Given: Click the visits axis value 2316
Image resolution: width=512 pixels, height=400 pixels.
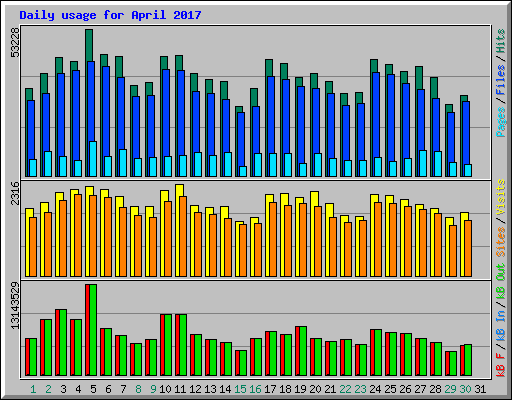Looking at the screenshot, I should coord(15,193).
